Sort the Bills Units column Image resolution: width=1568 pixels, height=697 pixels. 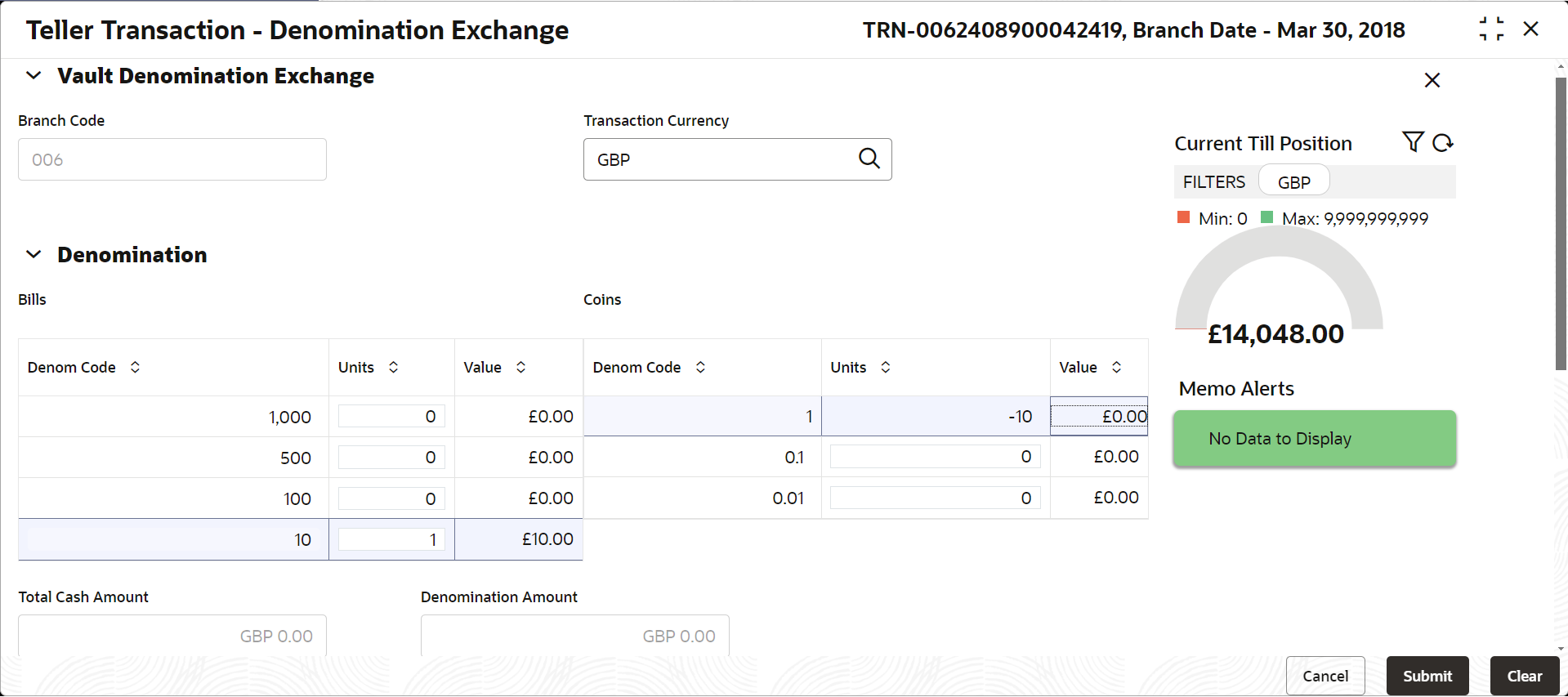(394, 367)
